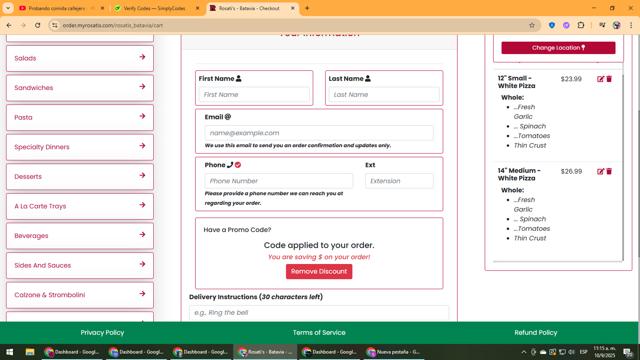This screenshot has width=640, height=360.
Task: Click the 'Have a Promo Code?' text
Action: tap(237, 230)
